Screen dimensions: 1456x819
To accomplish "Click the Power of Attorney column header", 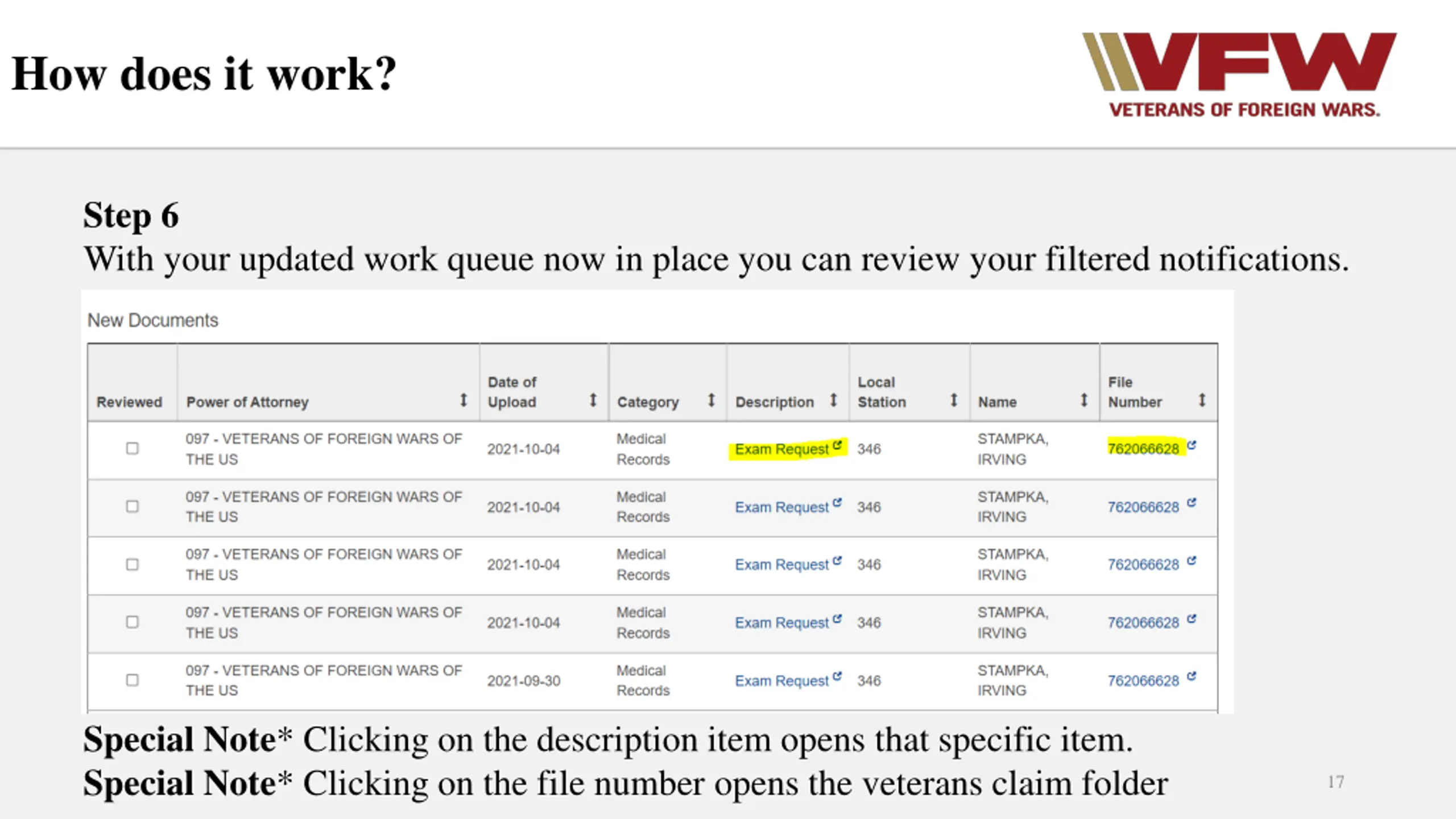I will (x=247, y=402).
